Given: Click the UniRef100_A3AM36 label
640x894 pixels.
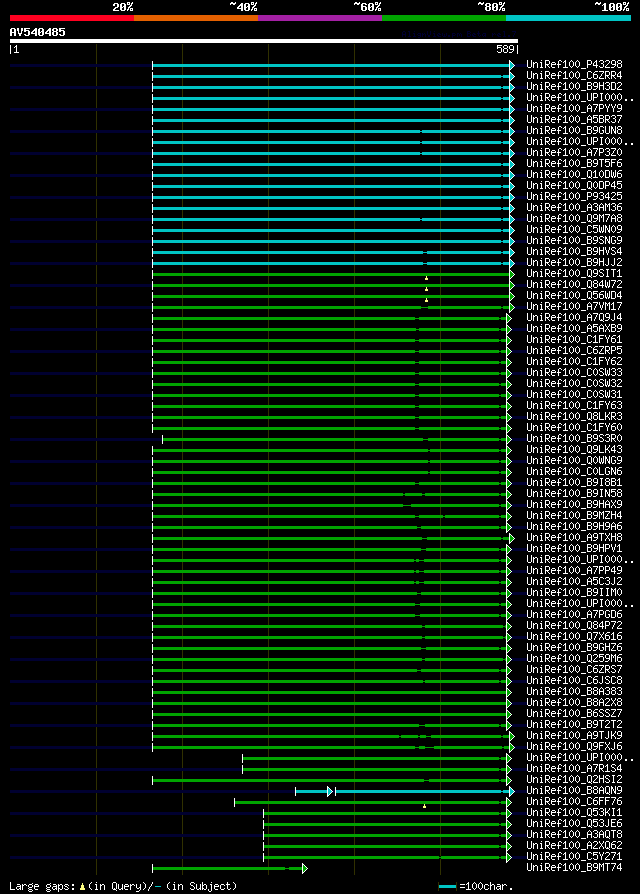Looking at the screenshot, I should (x=574, y=208).
